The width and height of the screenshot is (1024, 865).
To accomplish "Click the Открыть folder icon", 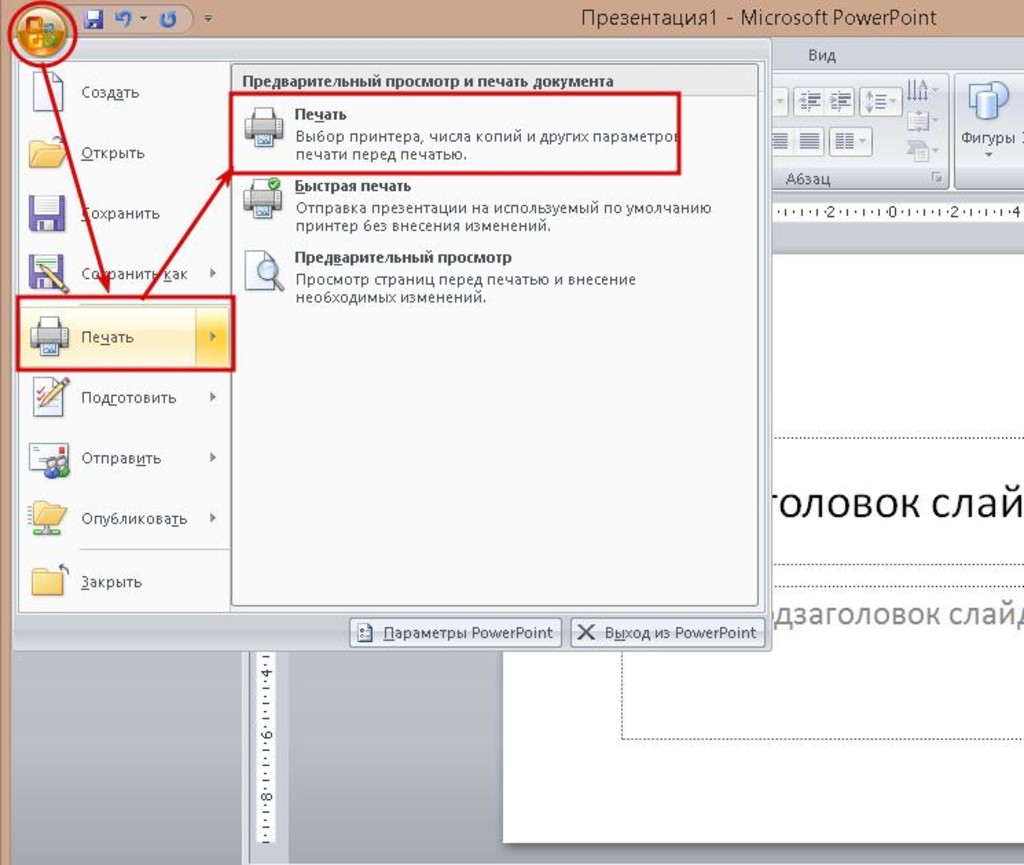I will click(x=47, y=153).
